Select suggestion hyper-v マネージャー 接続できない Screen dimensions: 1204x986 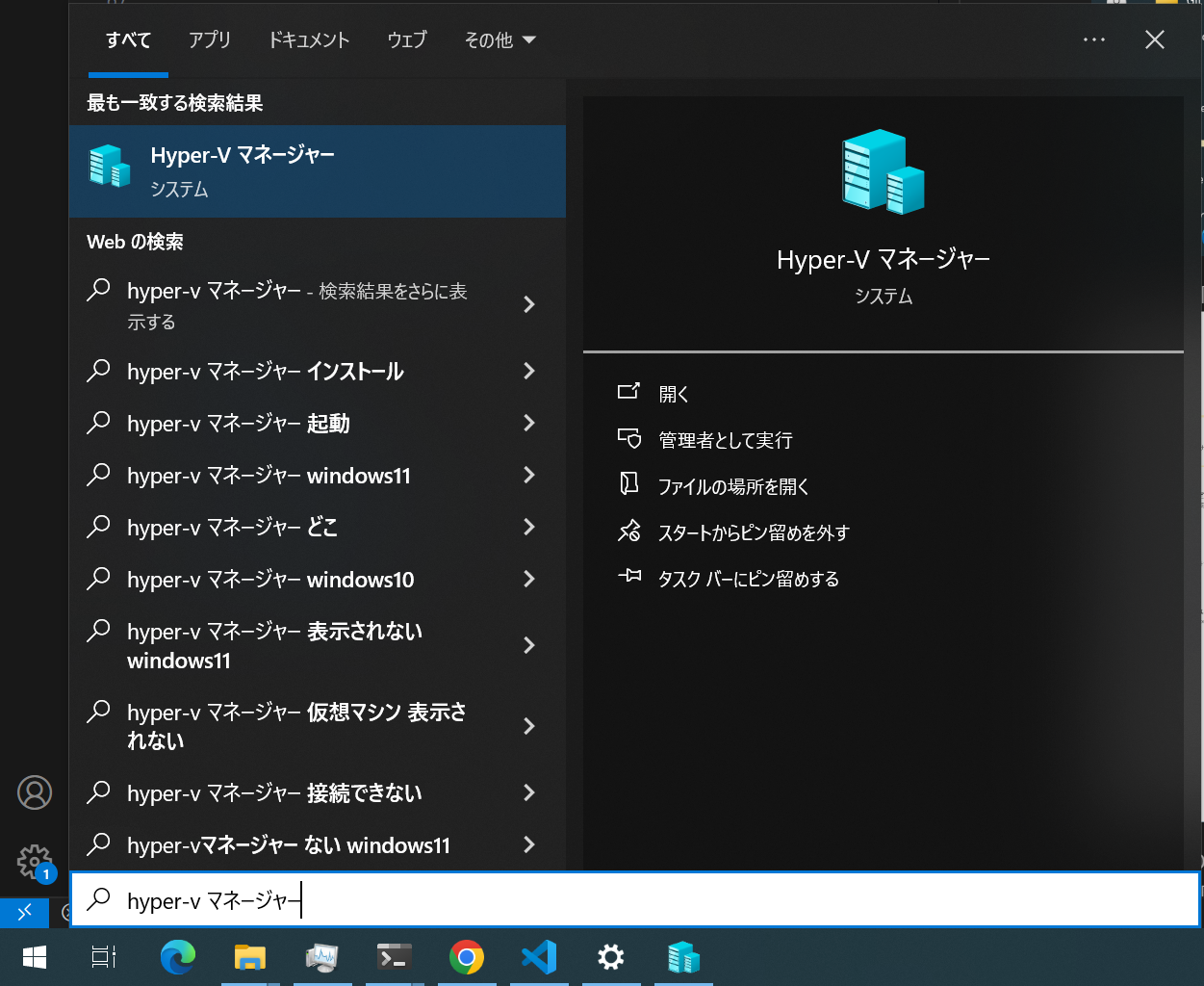(x=274, y=792)
